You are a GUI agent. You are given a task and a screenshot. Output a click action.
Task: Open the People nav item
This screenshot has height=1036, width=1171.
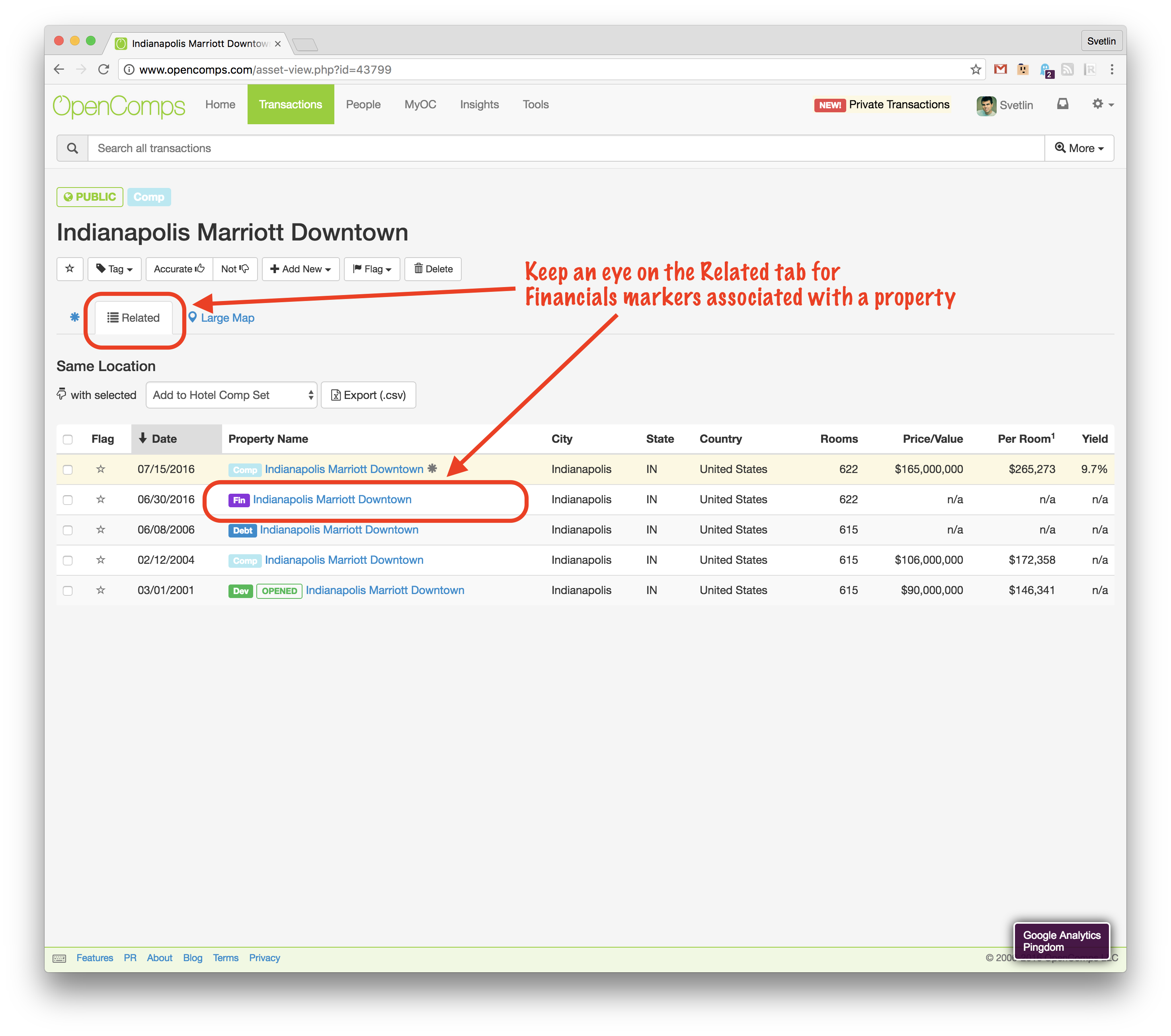coord(363,104)
